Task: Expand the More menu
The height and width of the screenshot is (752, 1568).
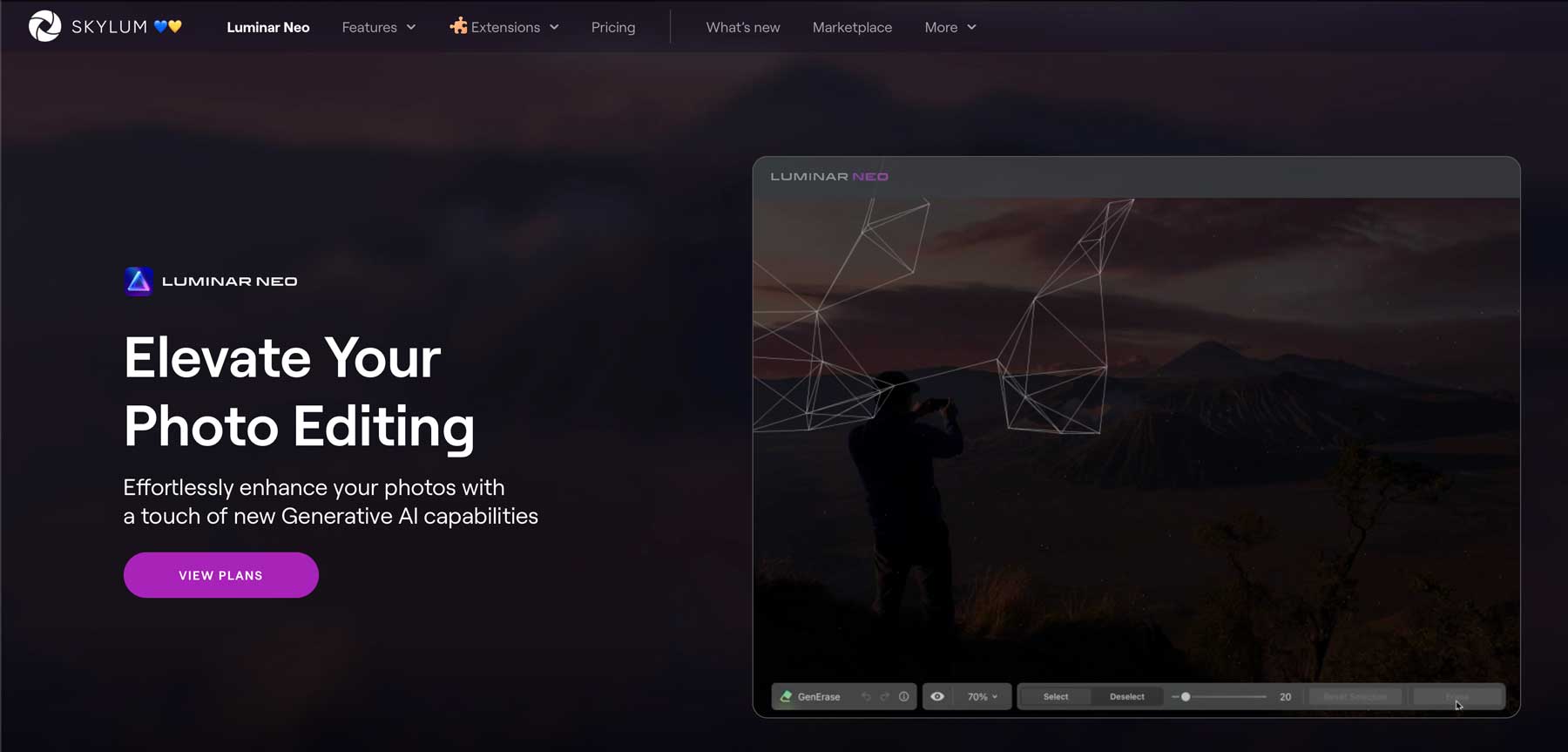Action: click(950, 27)
